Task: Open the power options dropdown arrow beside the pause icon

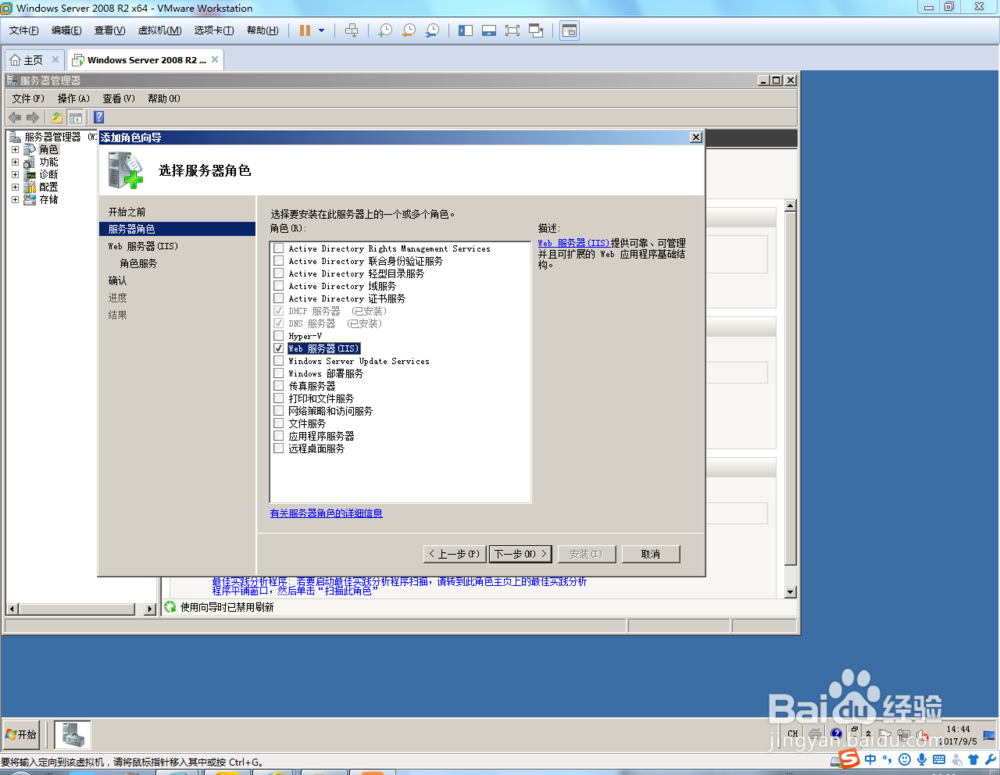Action: point(321,31)
